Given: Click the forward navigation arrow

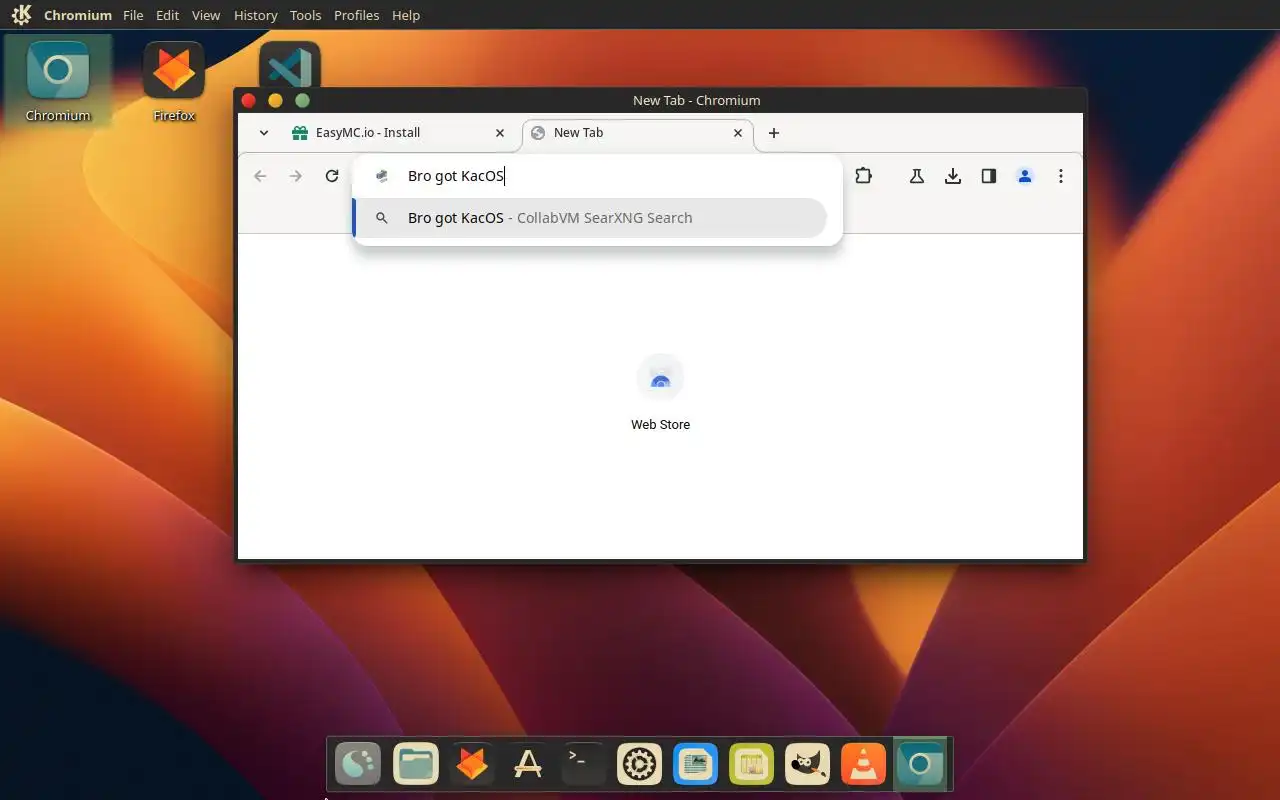Looking at the screenshot, I should [295, 176].
